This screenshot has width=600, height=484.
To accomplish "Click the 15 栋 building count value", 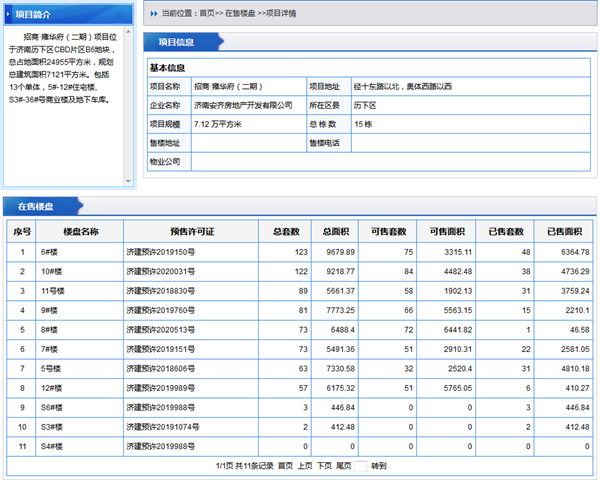I will (363, 124).
